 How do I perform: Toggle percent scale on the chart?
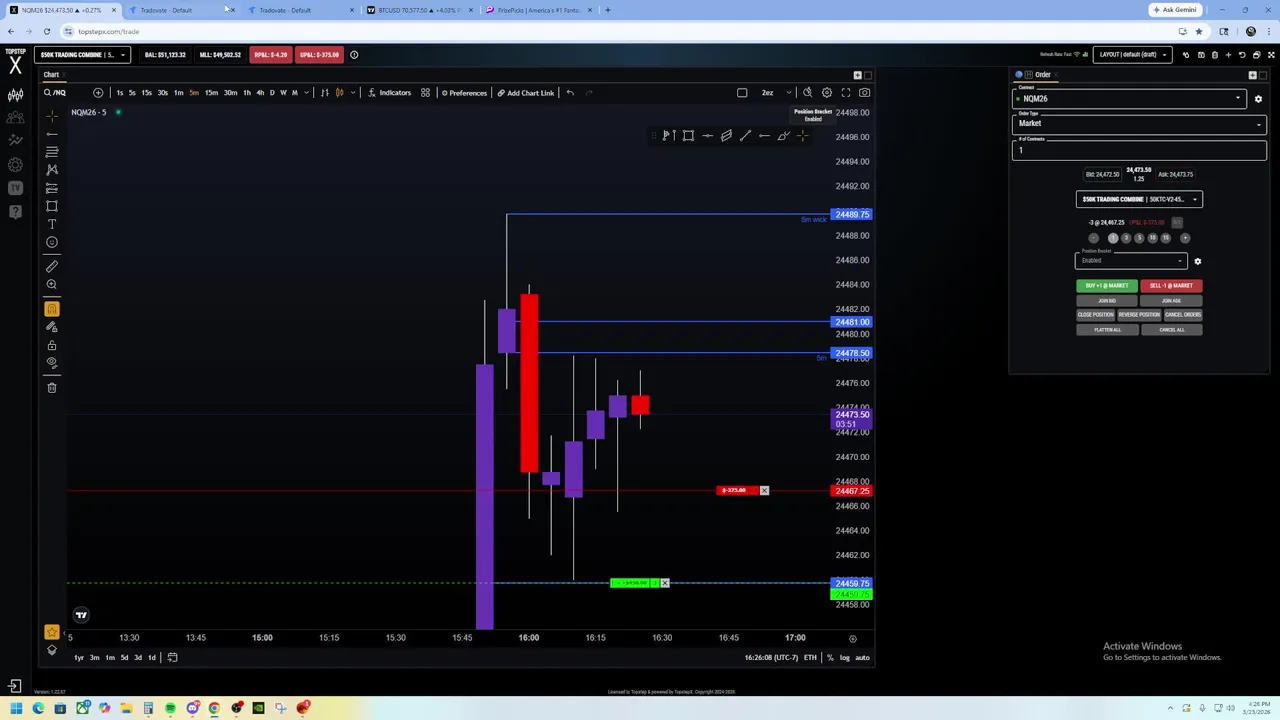(830, 658)
